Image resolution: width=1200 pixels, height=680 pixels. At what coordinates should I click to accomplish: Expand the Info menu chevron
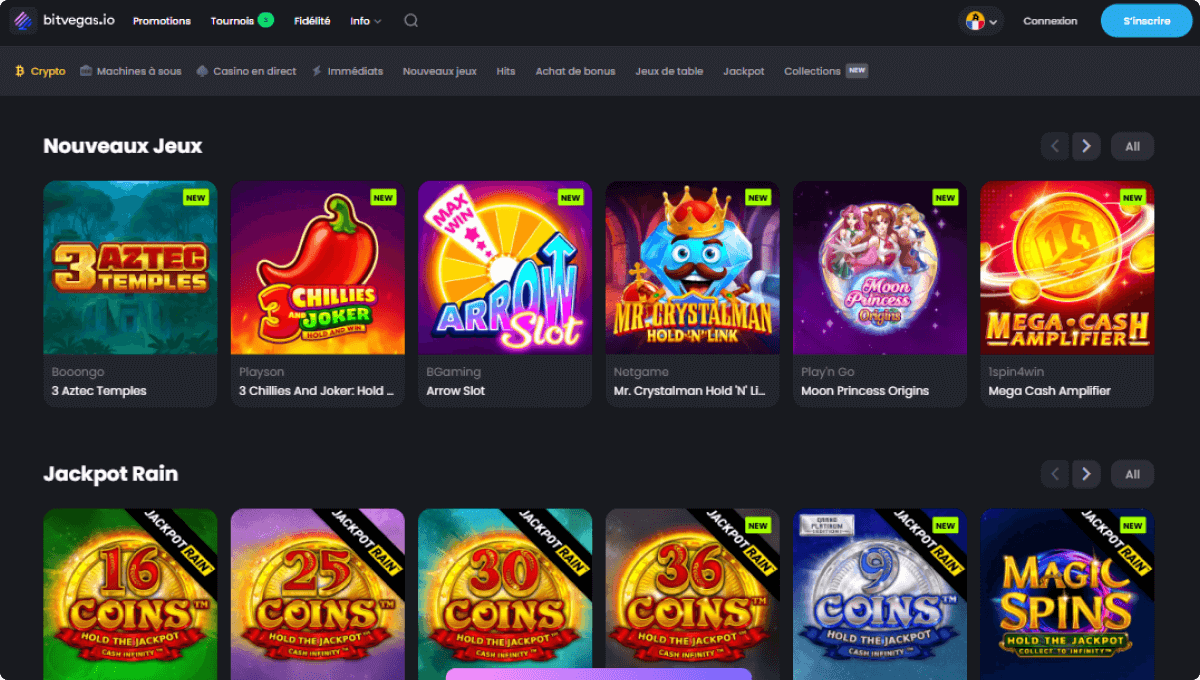click(377, 21)
